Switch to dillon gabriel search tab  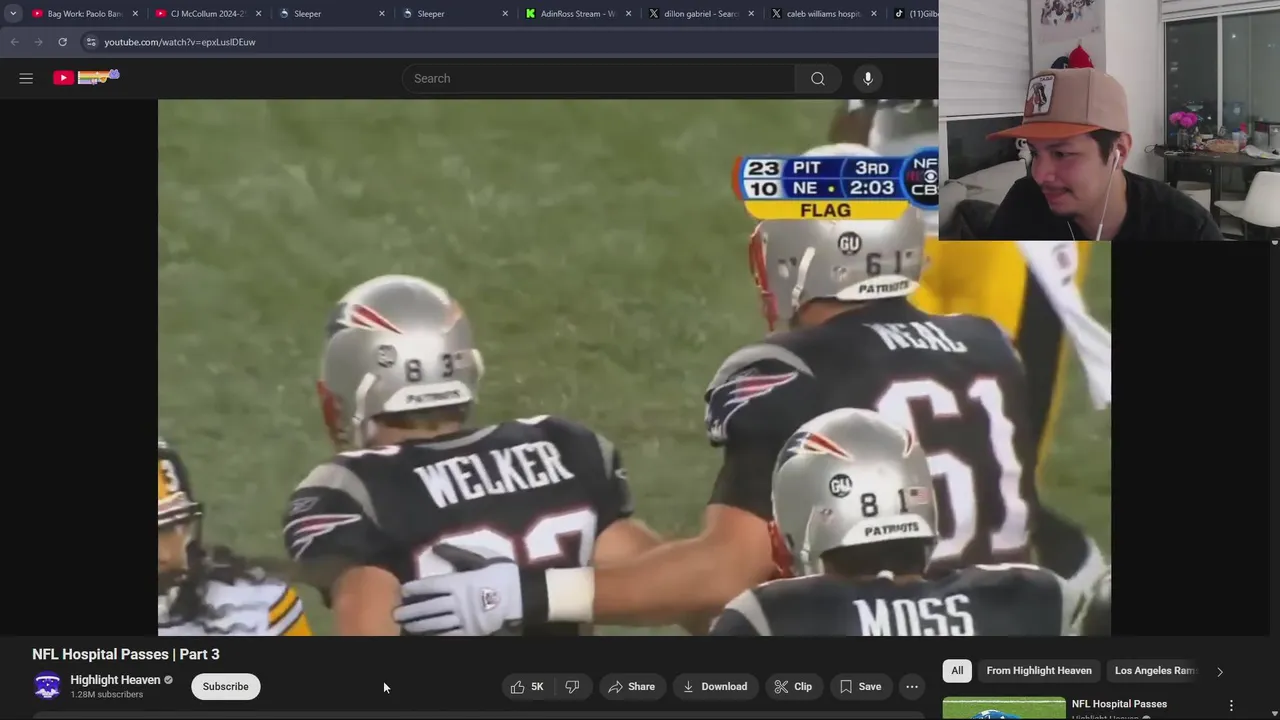703,14
